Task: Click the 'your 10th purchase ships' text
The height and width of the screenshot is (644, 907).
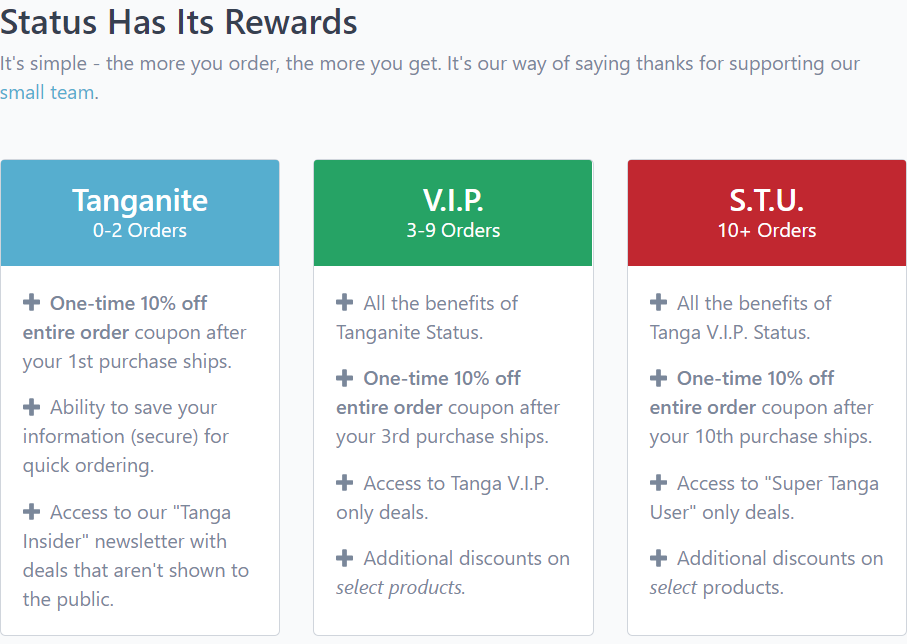Action: click(x=761, y=437)
